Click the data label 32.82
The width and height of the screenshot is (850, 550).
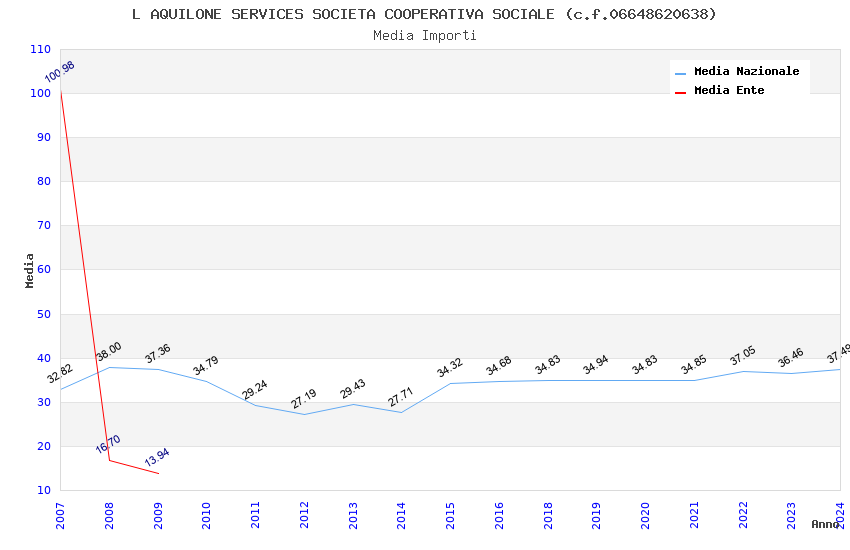click(x=60, y=373)
